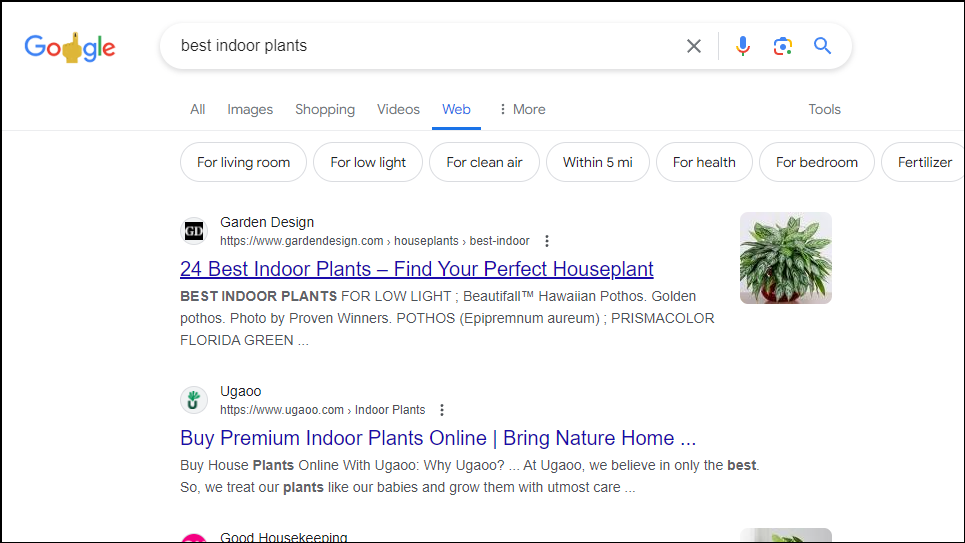Click the Garden Design GD favicon
Screen dimensions: 965x543
click(x=194, y=231)
